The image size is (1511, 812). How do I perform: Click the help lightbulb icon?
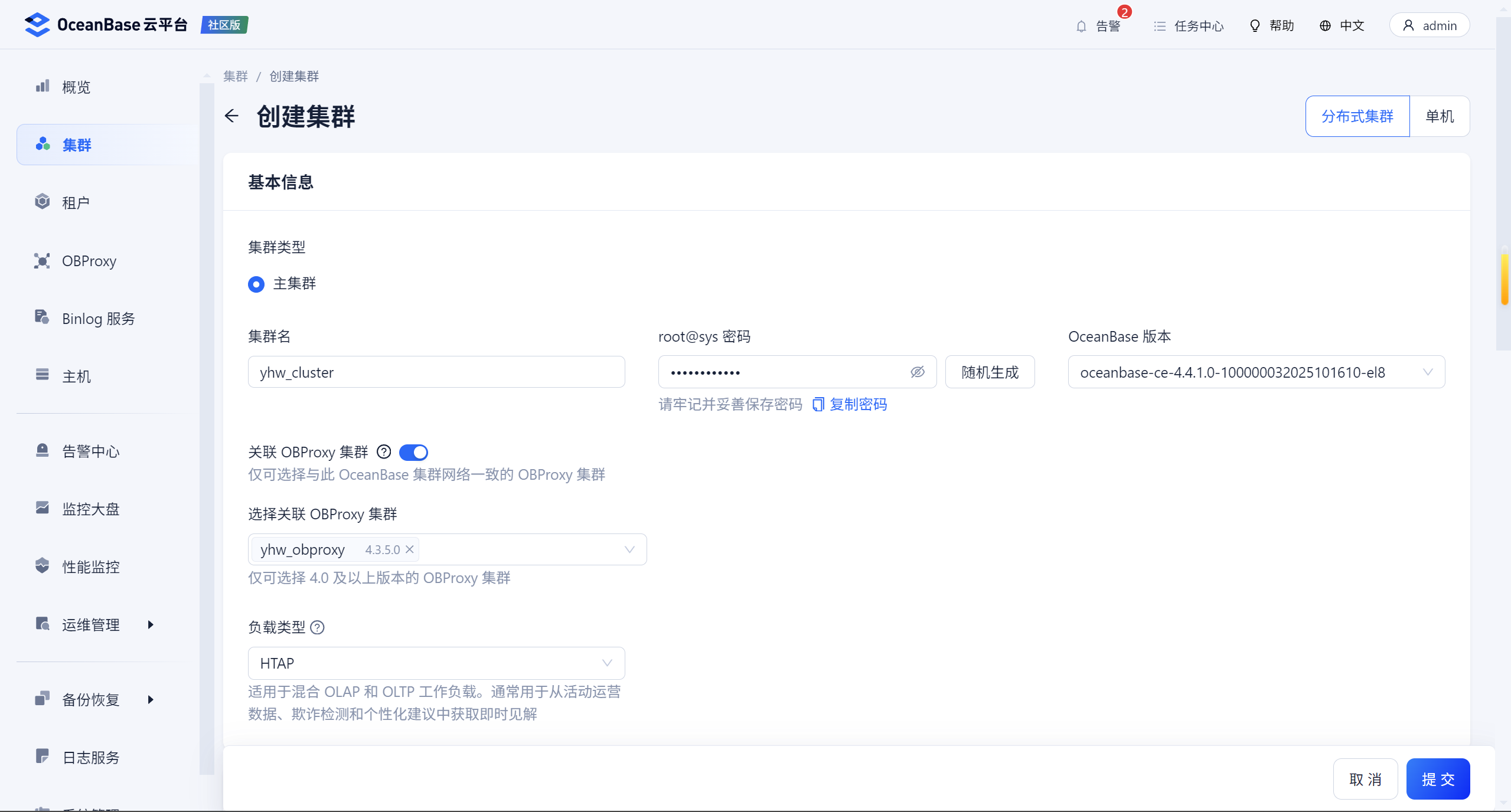tap(1255, 25)
